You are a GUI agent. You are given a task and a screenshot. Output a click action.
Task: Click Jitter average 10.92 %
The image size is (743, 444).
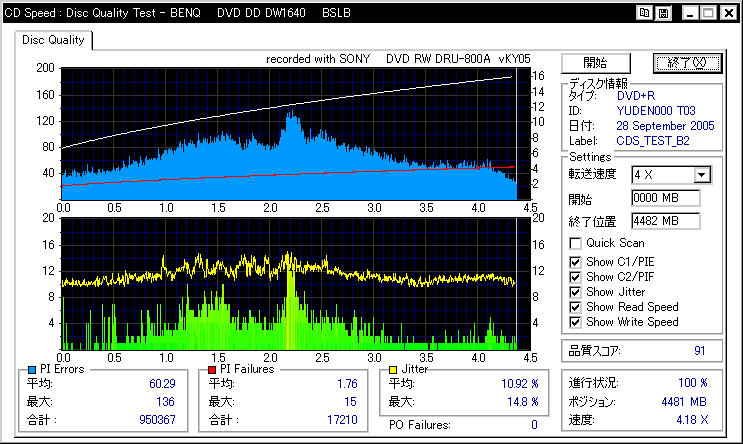pos(520,384)
